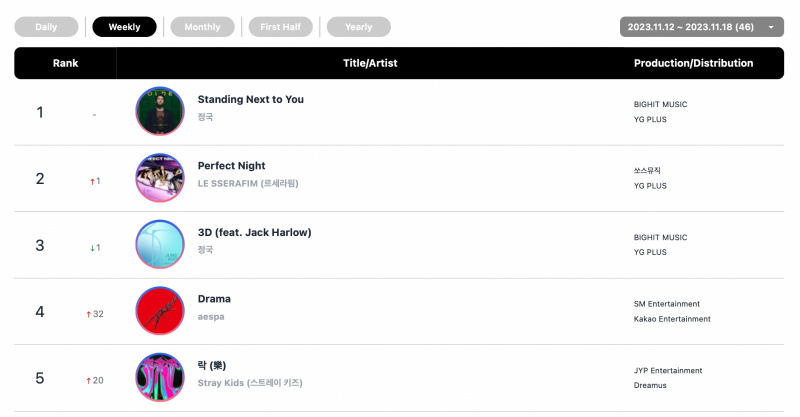Click the dropdown arrow beside week 46
Image resolution: width=800 pixels, height=417 pixels.
tap(771, 27)
